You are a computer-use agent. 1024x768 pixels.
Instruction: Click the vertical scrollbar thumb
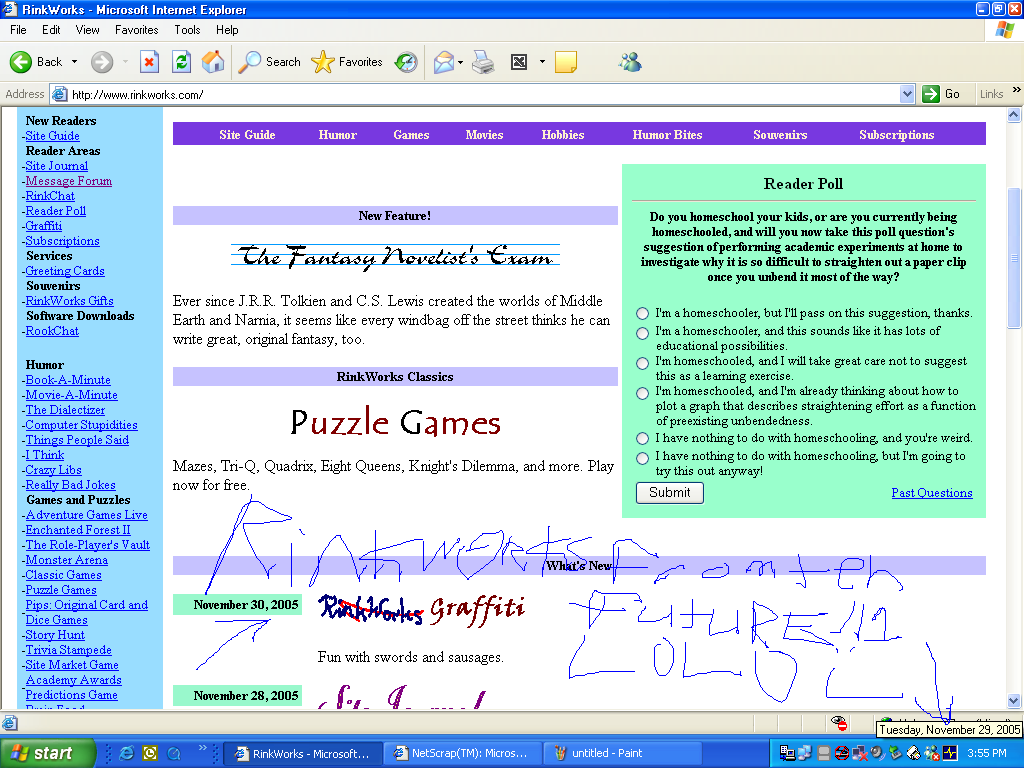pyautogui.click(x=1014, y=257)
